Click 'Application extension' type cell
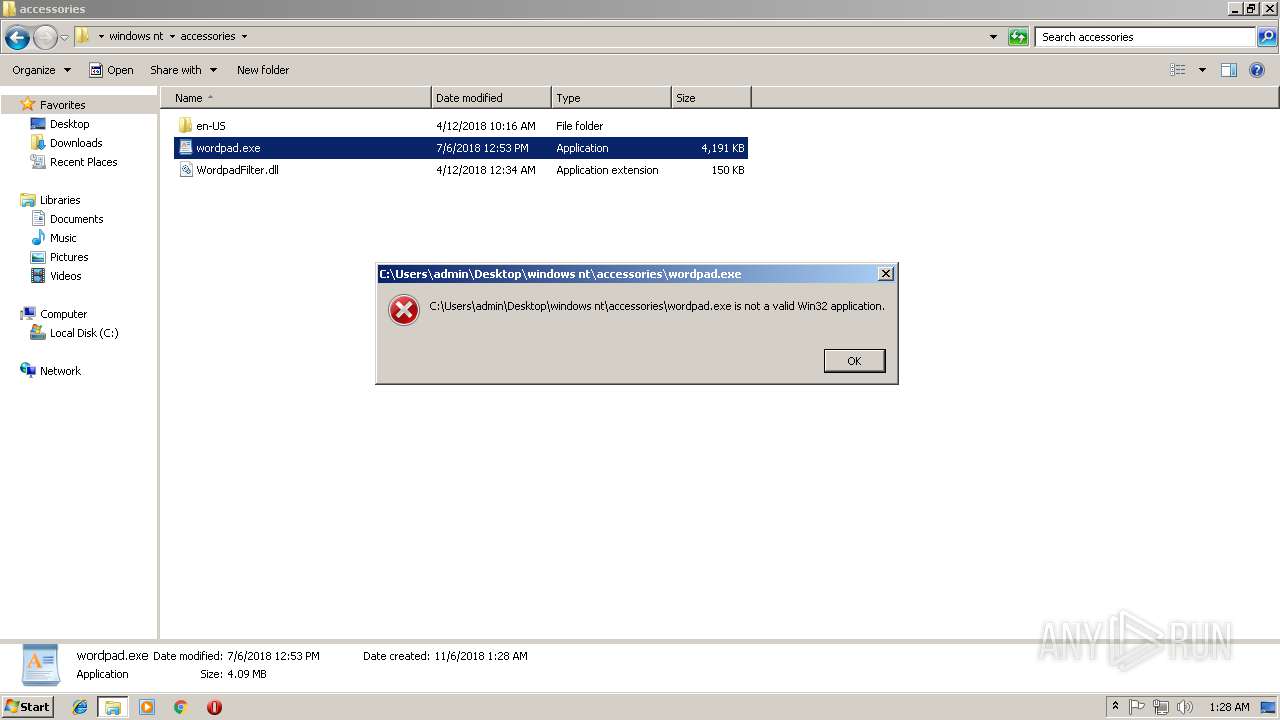The height and width of the screenshot is (720, 1280). (607, 170)
